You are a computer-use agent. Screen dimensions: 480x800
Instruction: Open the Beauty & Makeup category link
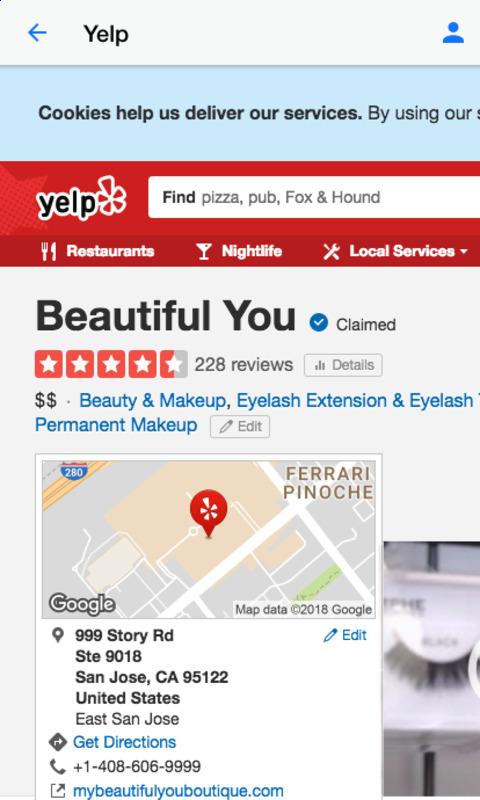coord(153,401)
